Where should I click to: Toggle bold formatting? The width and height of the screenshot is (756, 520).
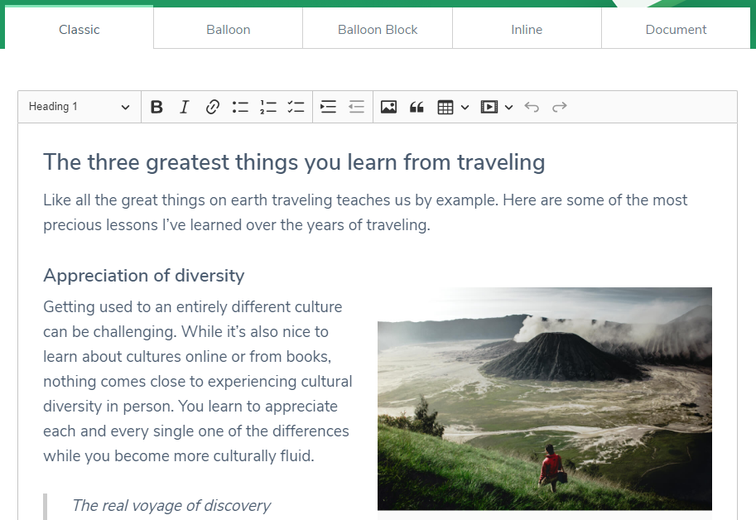157,107
